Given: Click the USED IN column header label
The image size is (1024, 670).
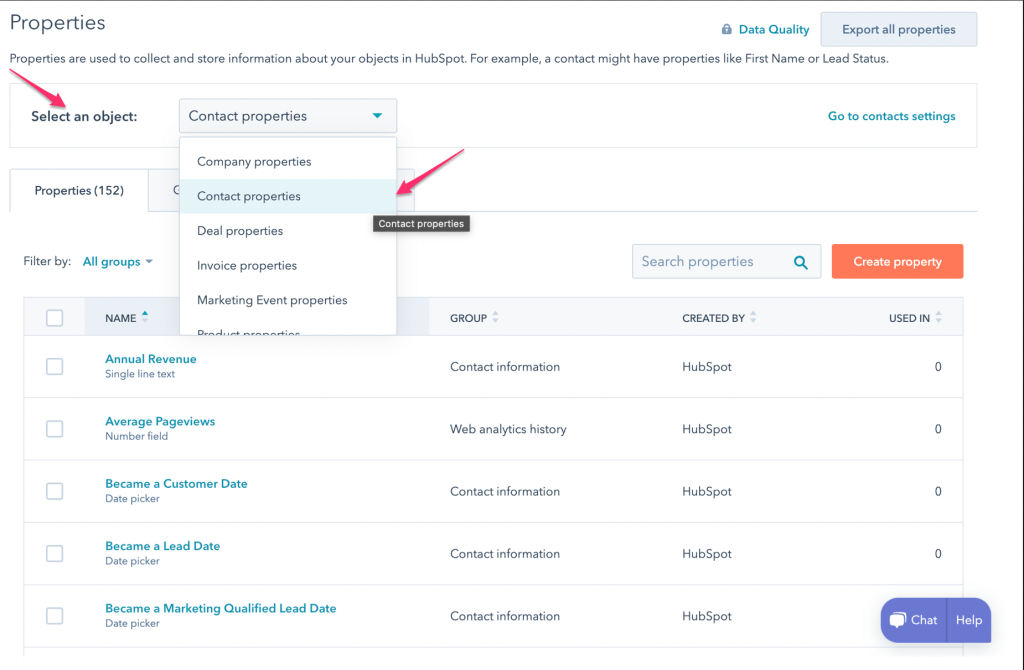Looking at the screenshot, I should pos(909,318).
